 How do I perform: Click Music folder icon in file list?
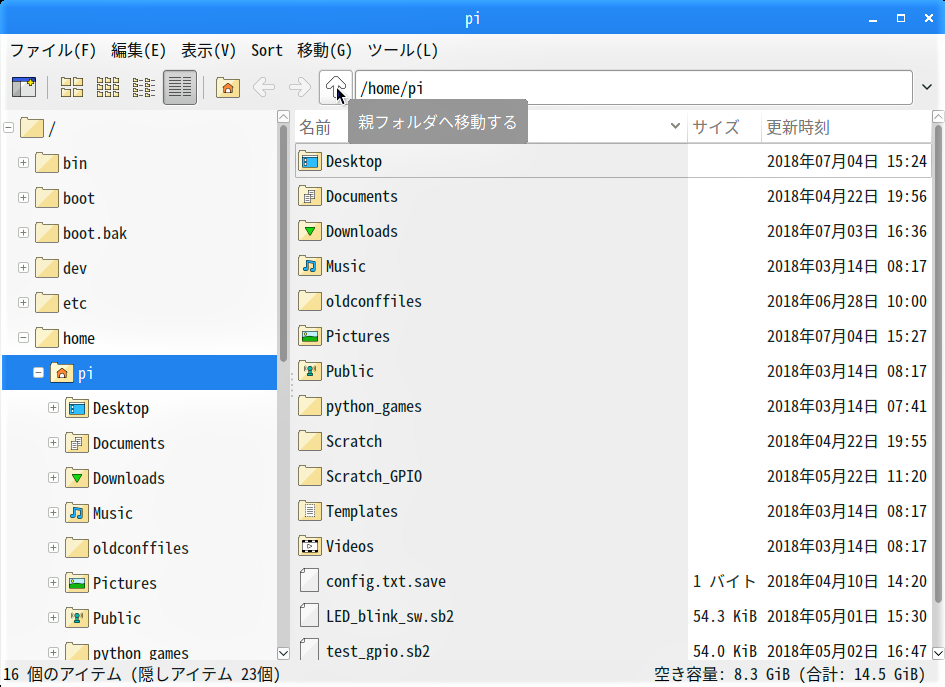[x=310, y=266]
